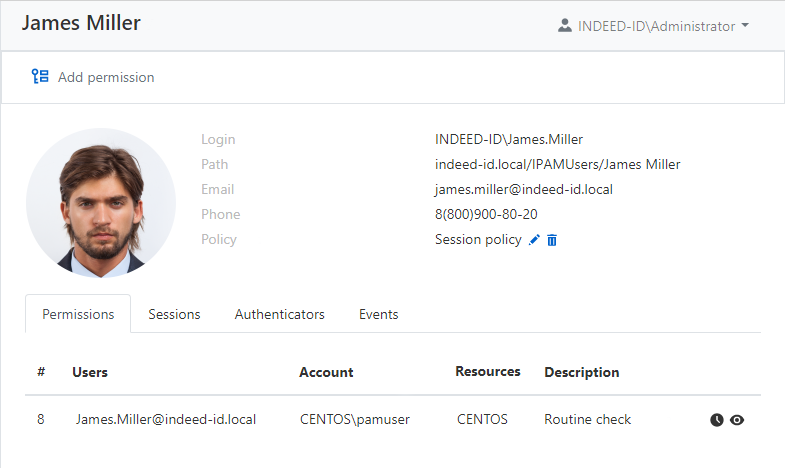Open the Authenticators tab
The width and height of the screenshot is (785, 468).
click(280, 314)
